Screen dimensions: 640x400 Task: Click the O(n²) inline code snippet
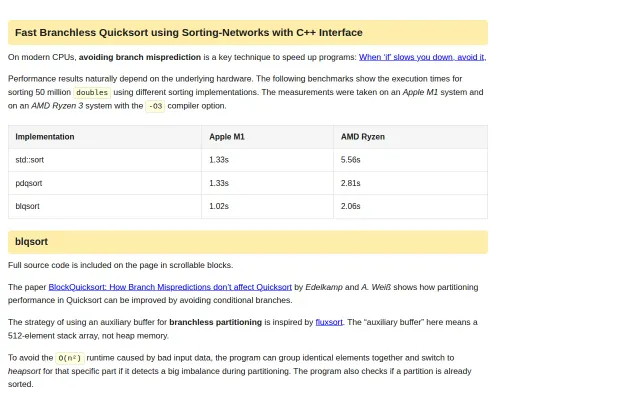tap(69, 358)
